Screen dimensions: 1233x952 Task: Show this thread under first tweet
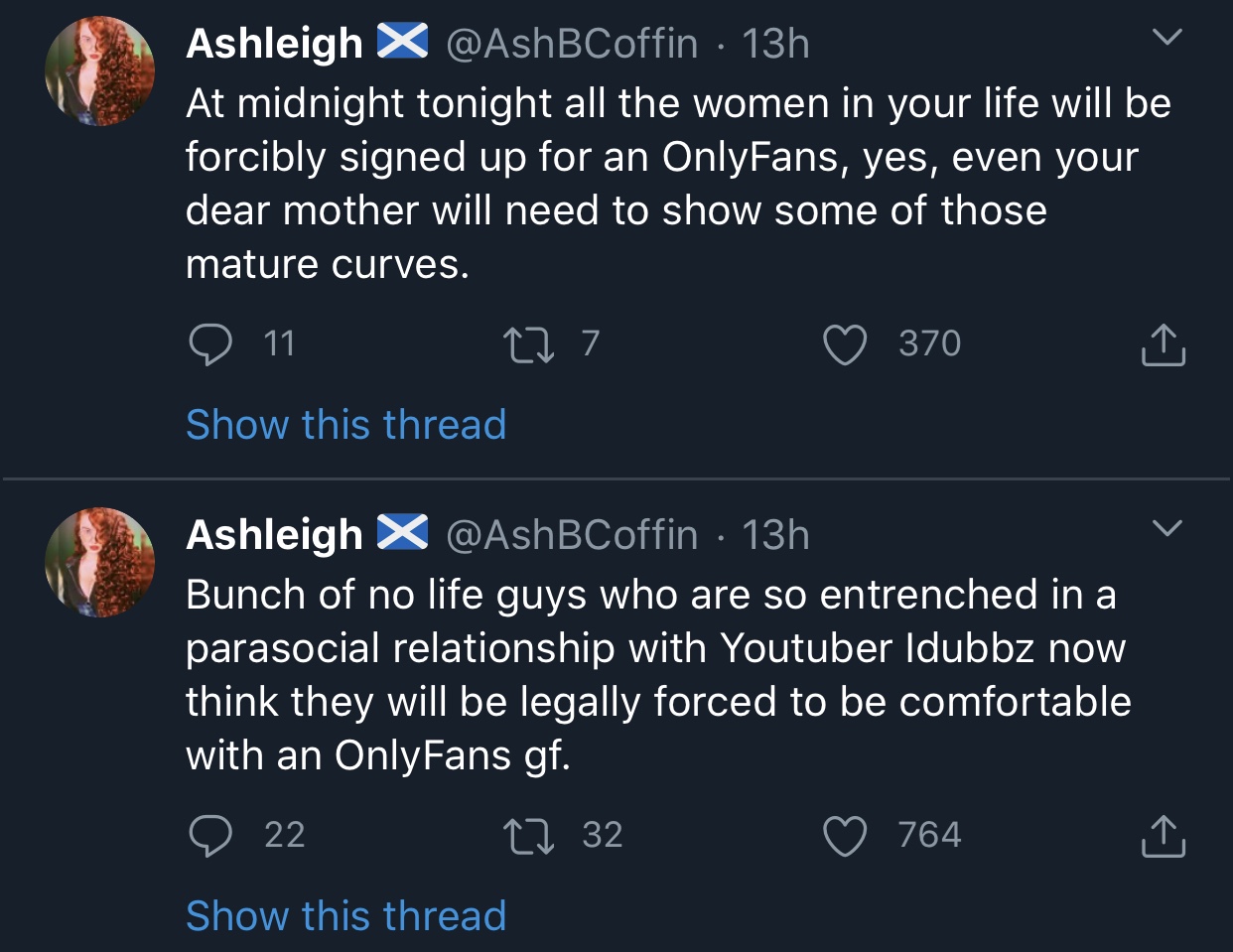pyautogui.click(x=346, y=425)
